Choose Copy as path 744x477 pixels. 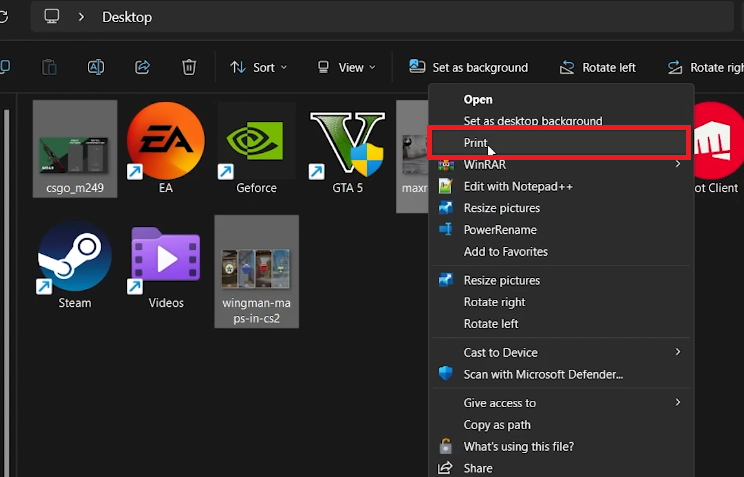561,425
